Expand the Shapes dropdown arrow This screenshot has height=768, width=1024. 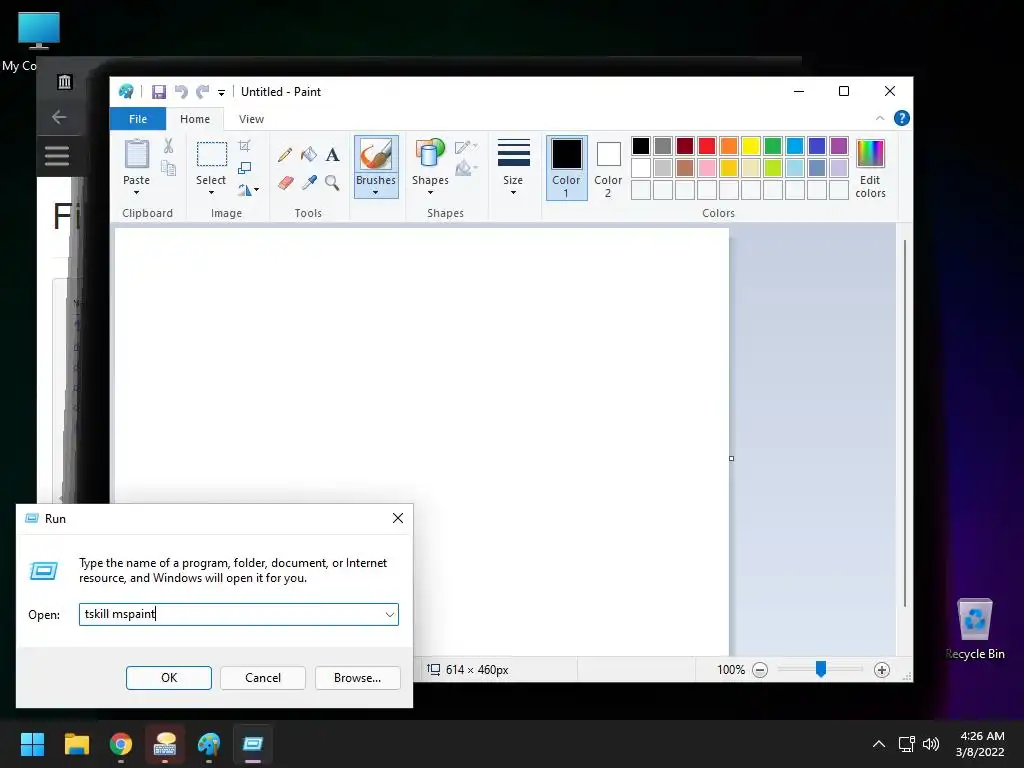[x=430, y=193]
